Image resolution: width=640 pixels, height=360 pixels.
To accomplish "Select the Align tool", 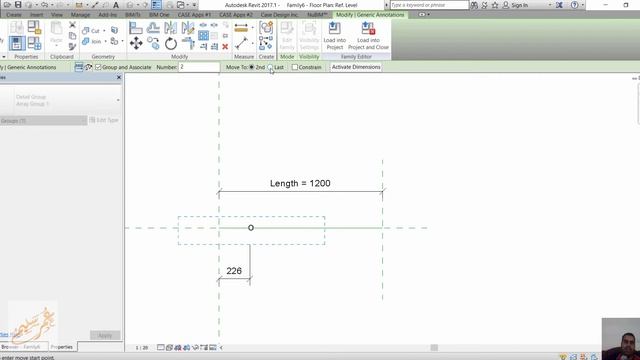I will 136,28.
